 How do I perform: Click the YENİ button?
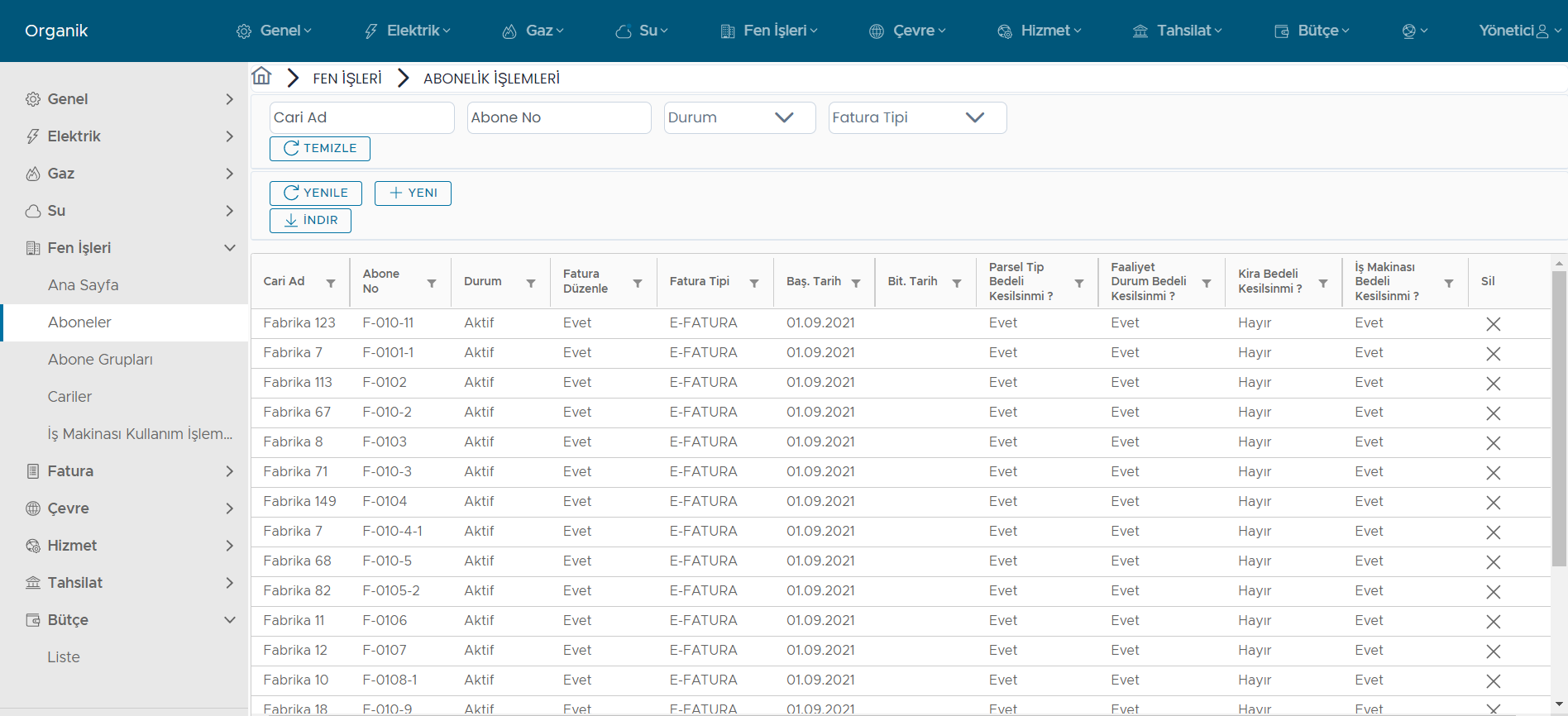point(413,193)
